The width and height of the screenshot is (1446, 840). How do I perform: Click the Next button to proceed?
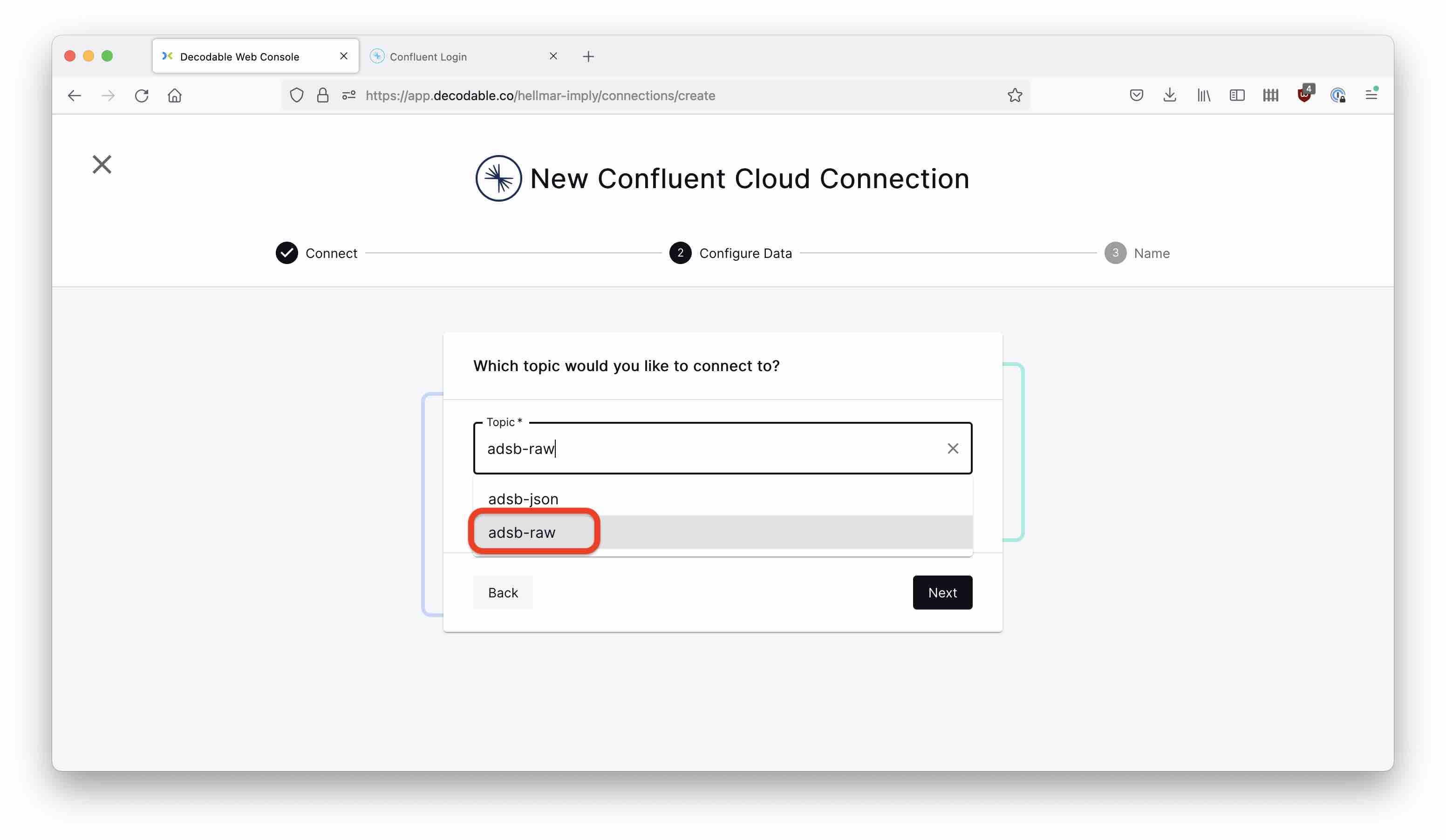pyautogui.click(x=942, y=592)
